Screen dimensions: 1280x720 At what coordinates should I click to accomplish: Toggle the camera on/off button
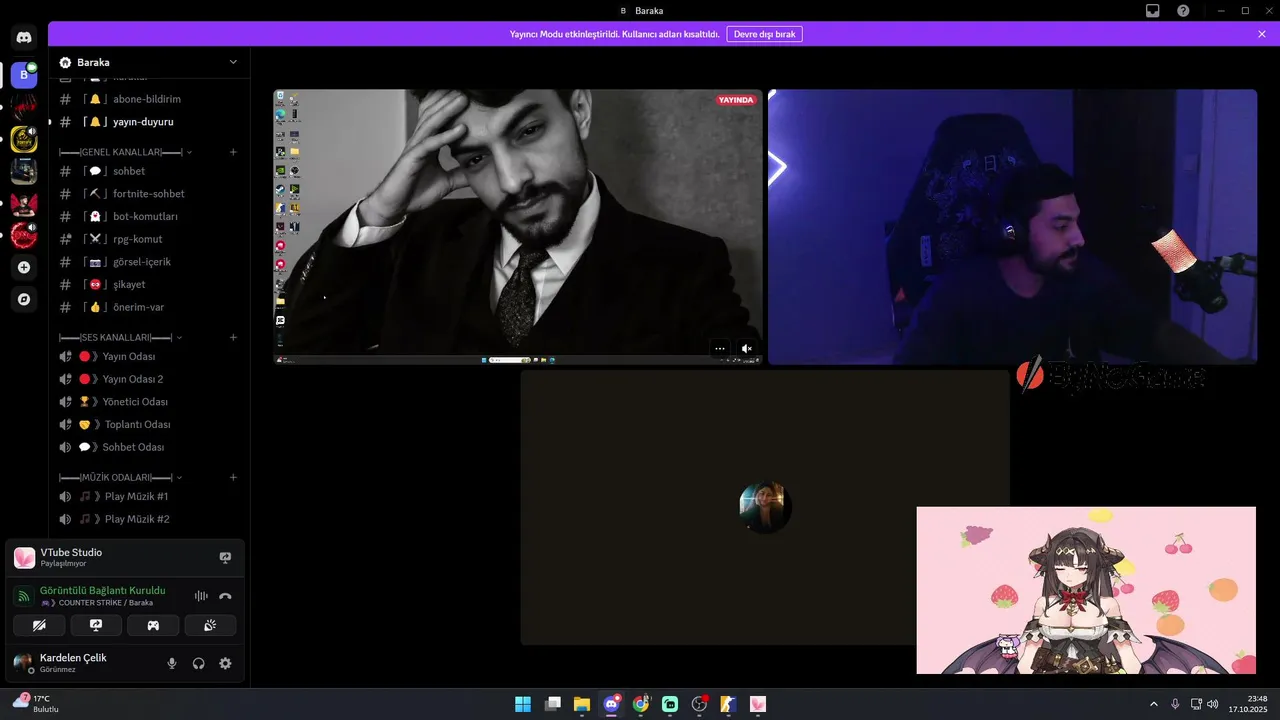[39, 625]
